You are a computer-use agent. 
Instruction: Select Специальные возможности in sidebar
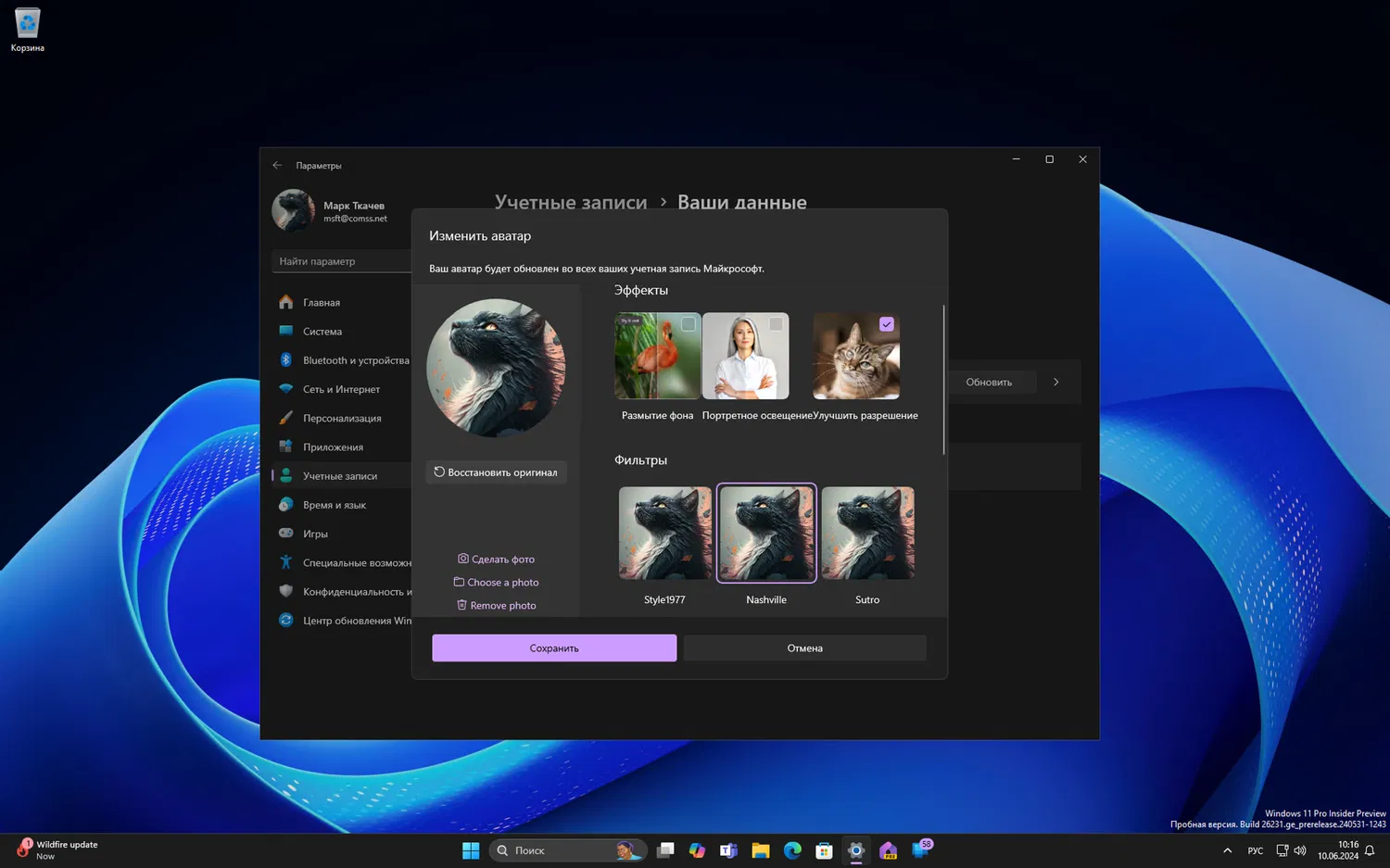341,562
